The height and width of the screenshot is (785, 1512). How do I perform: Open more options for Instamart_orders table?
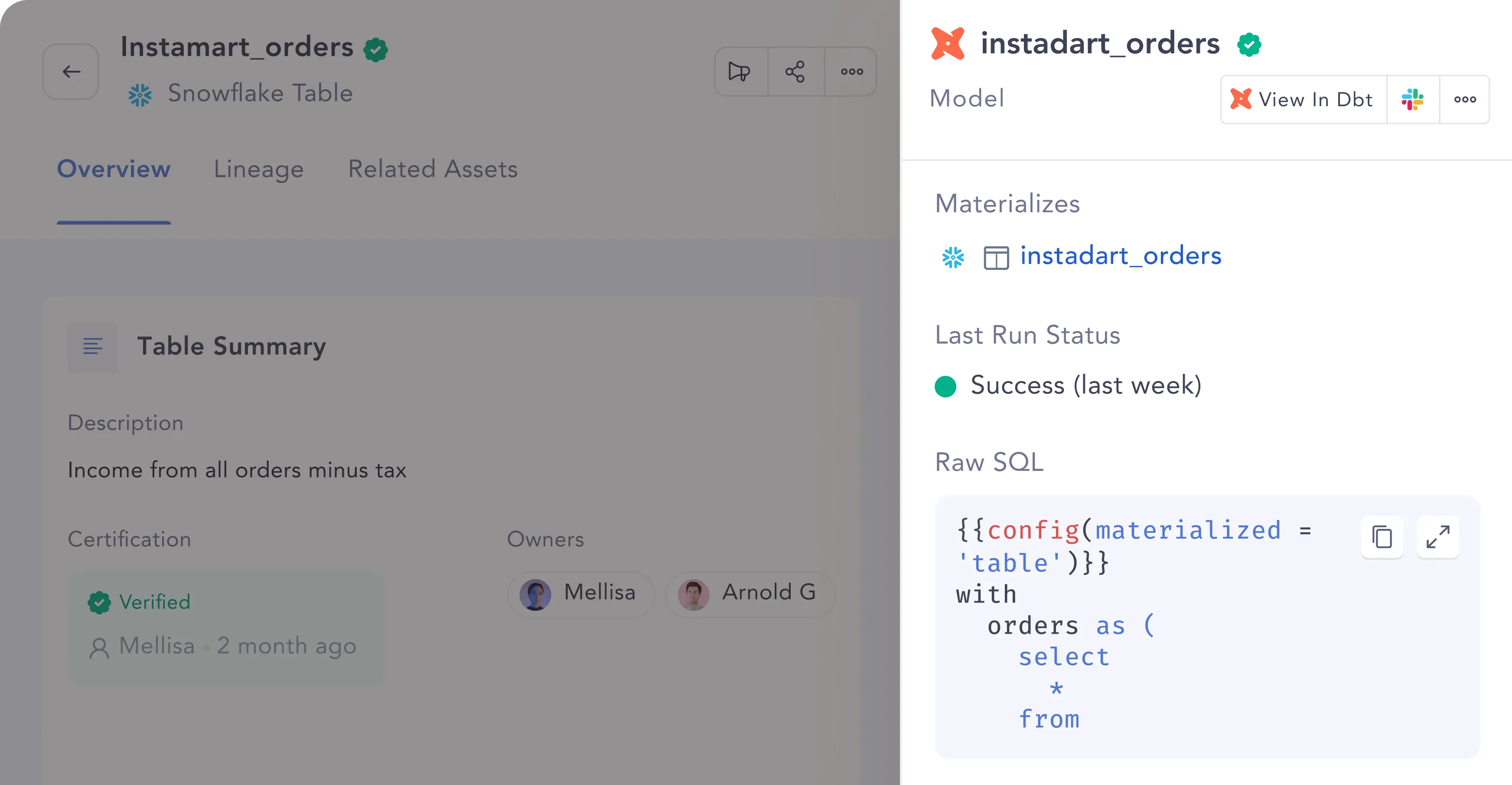point(852,71)
